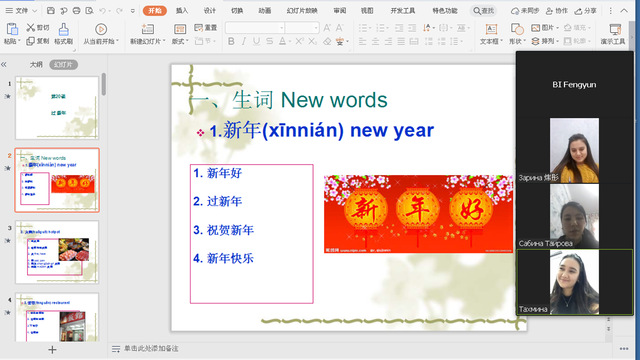Expand the font name dropdown
Image resolution: width=640 pixels, height=360 pixels.
282,28
